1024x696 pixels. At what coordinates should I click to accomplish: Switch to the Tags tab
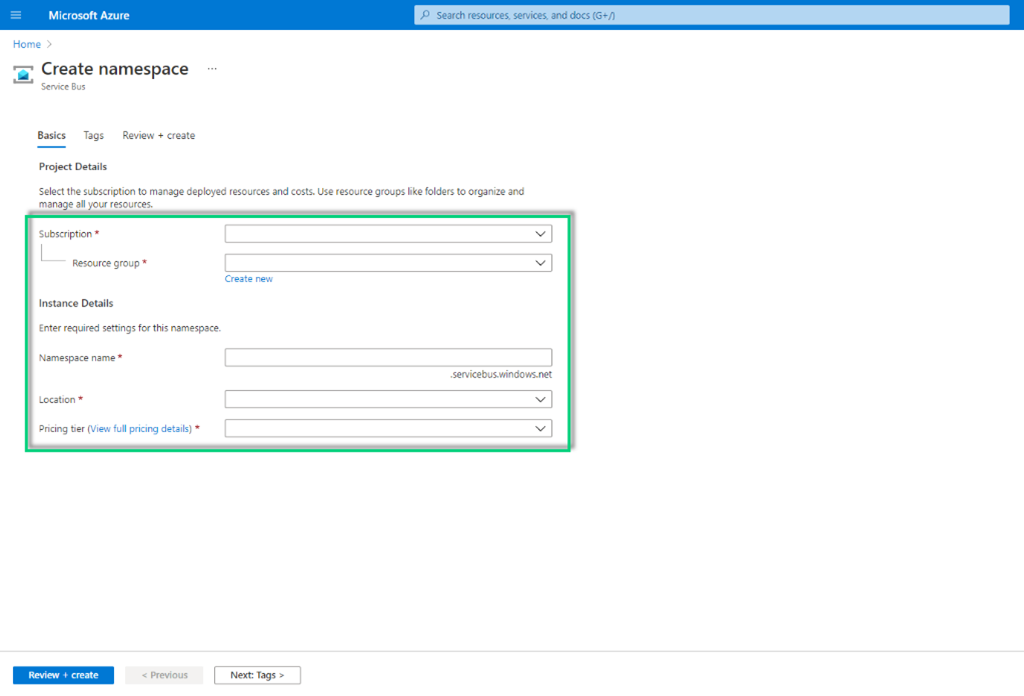click(93, 135)
